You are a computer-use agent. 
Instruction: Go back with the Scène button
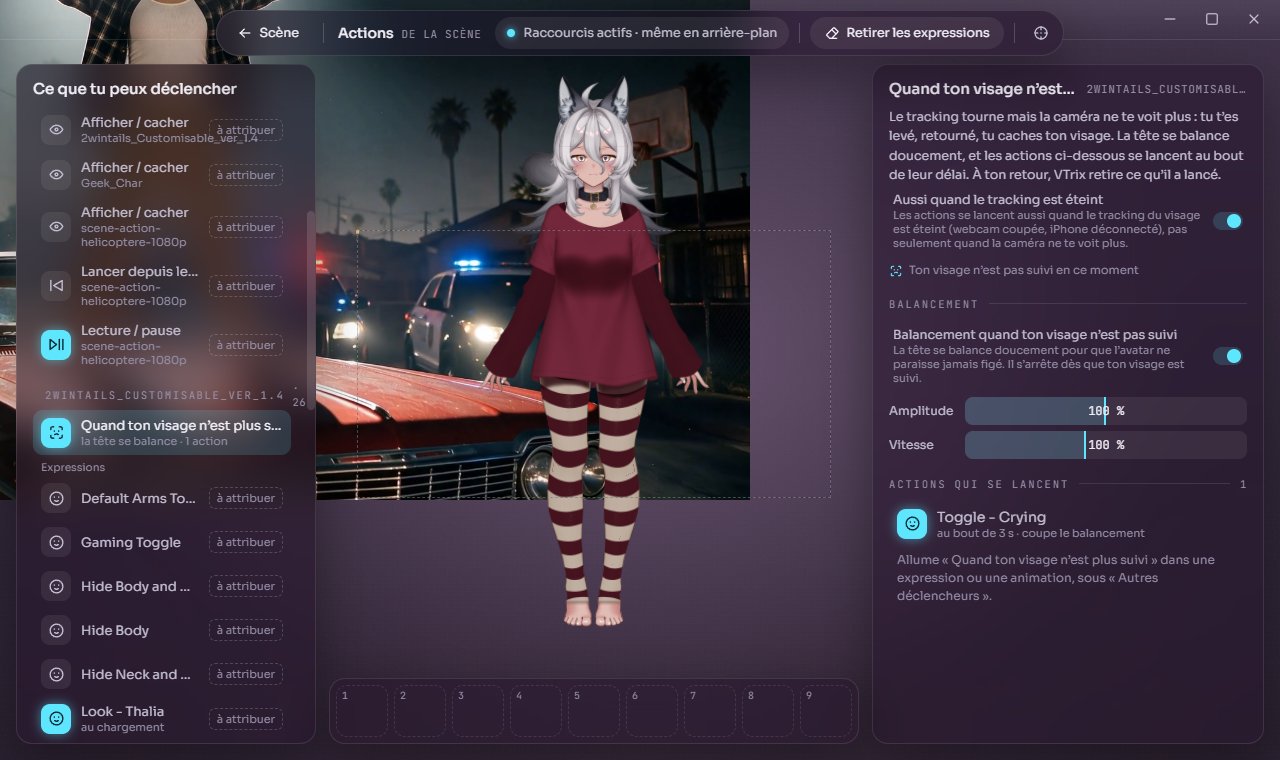click(269, 33)
